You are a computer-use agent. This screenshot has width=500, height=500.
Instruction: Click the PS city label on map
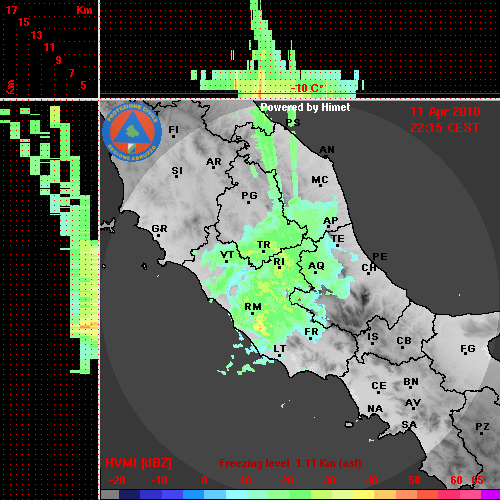[x=293, y=122]
